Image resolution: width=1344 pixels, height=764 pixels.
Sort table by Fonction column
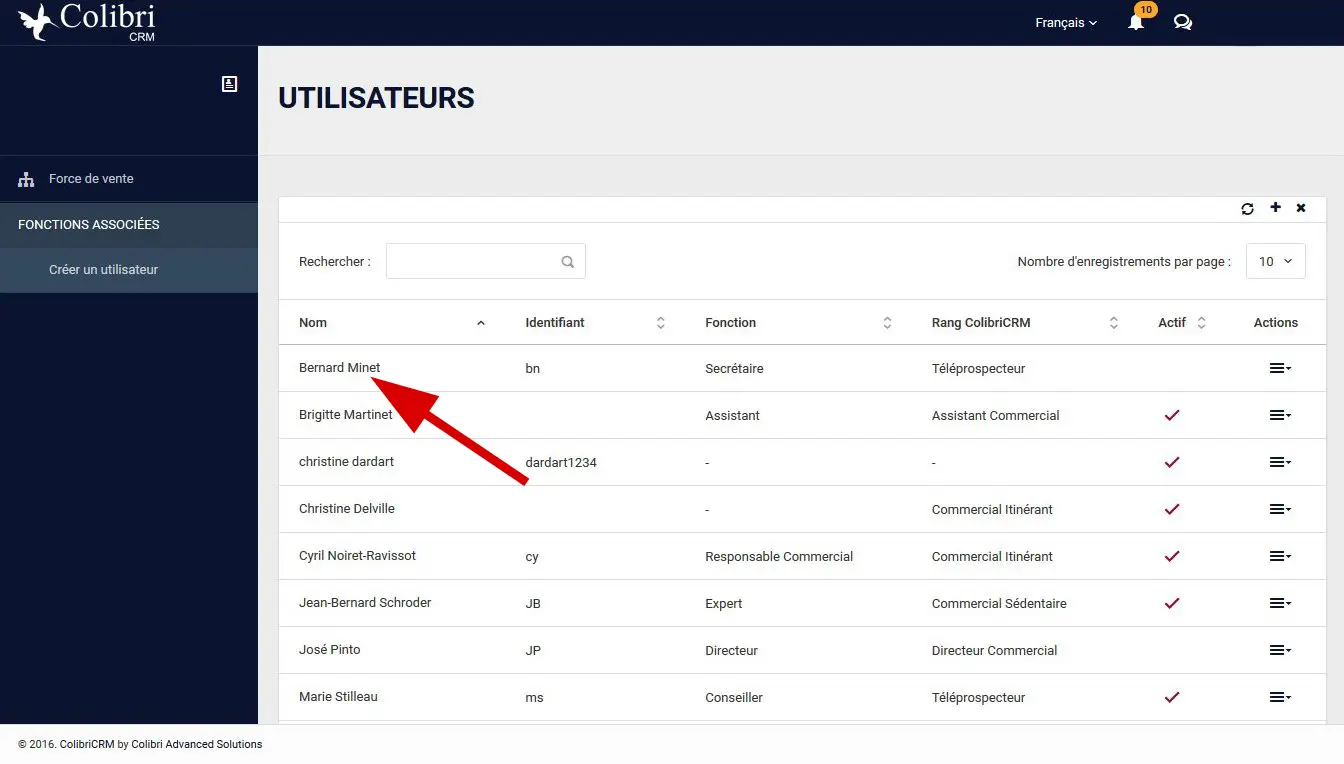click(798, 323)
